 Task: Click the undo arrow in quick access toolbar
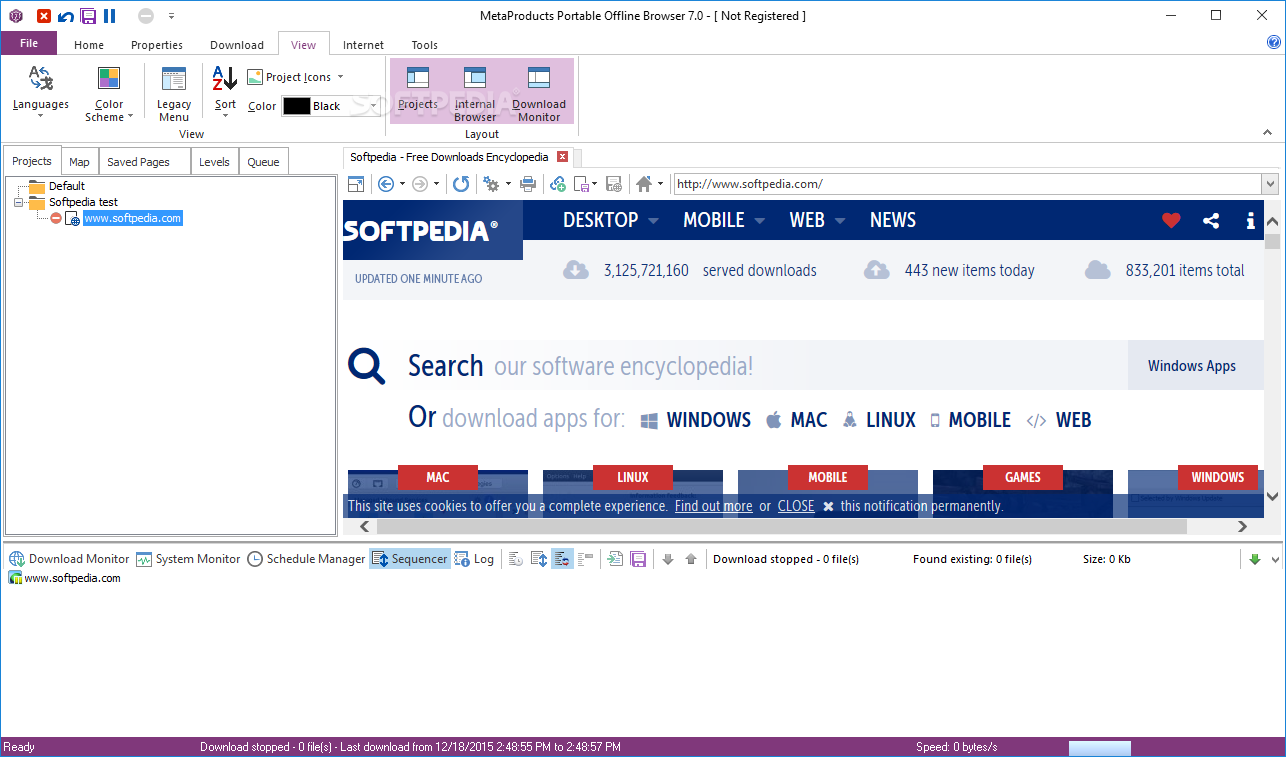(66, 16)
